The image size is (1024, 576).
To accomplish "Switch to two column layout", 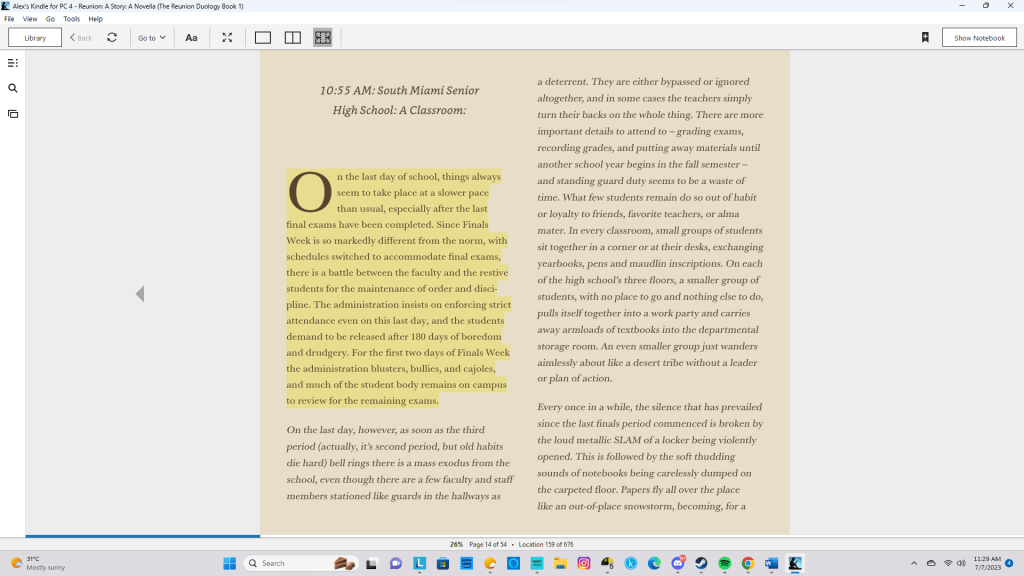I will (292, 38).
